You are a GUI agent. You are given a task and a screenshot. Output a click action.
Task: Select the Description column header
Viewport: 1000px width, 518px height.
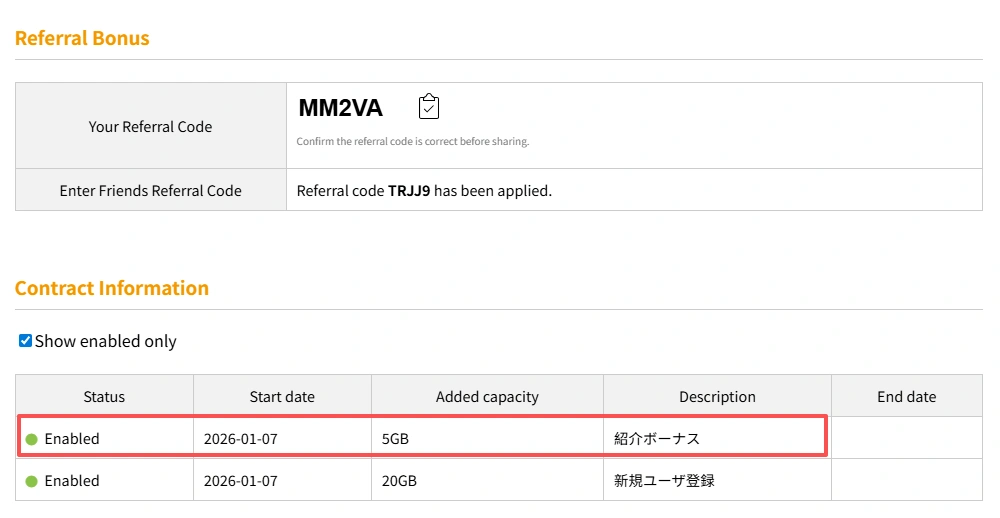[717, 397]
